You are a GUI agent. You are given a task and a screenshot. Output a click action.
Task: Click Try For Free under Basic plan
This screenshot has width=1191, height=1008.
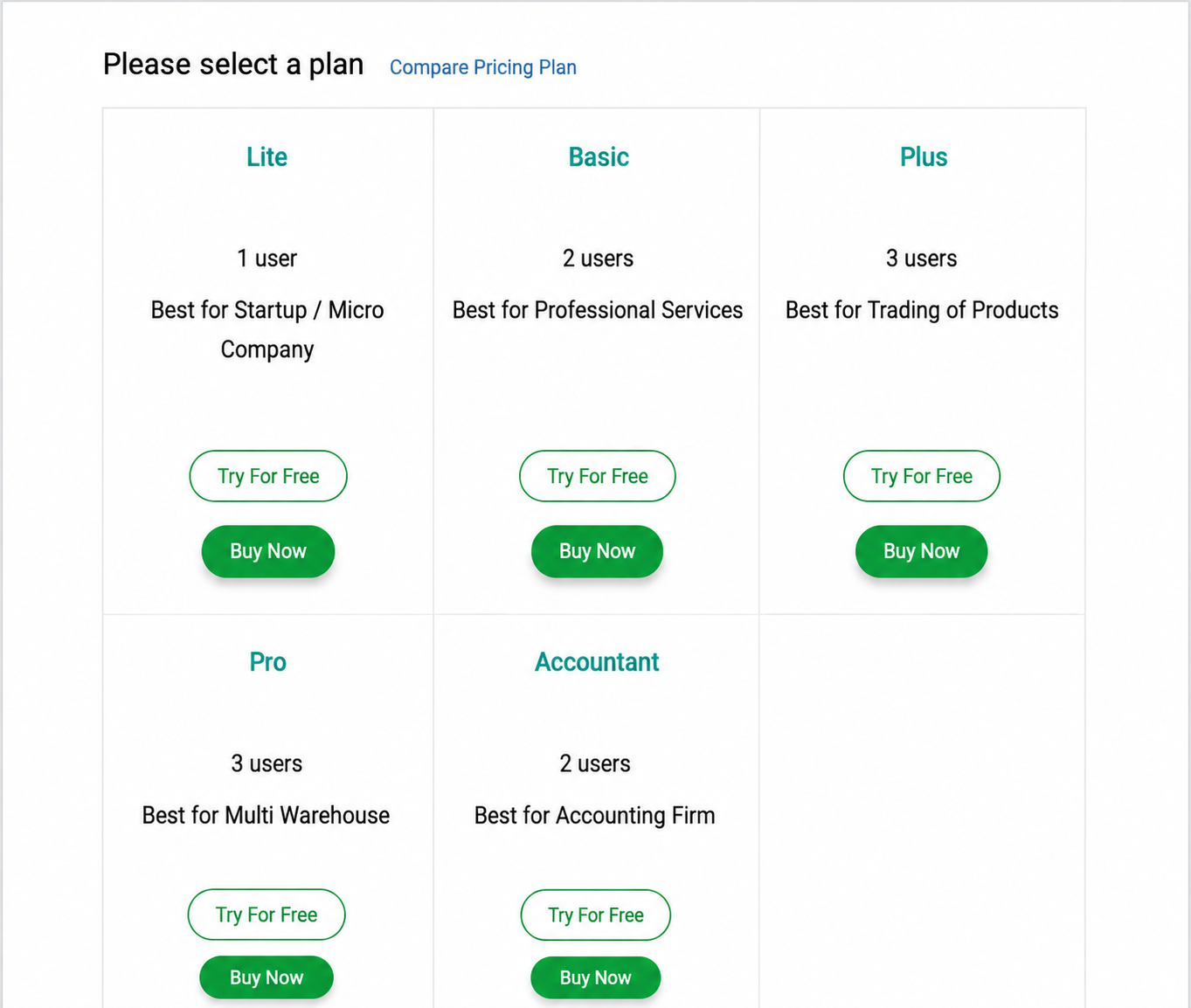tap(598, 476)
